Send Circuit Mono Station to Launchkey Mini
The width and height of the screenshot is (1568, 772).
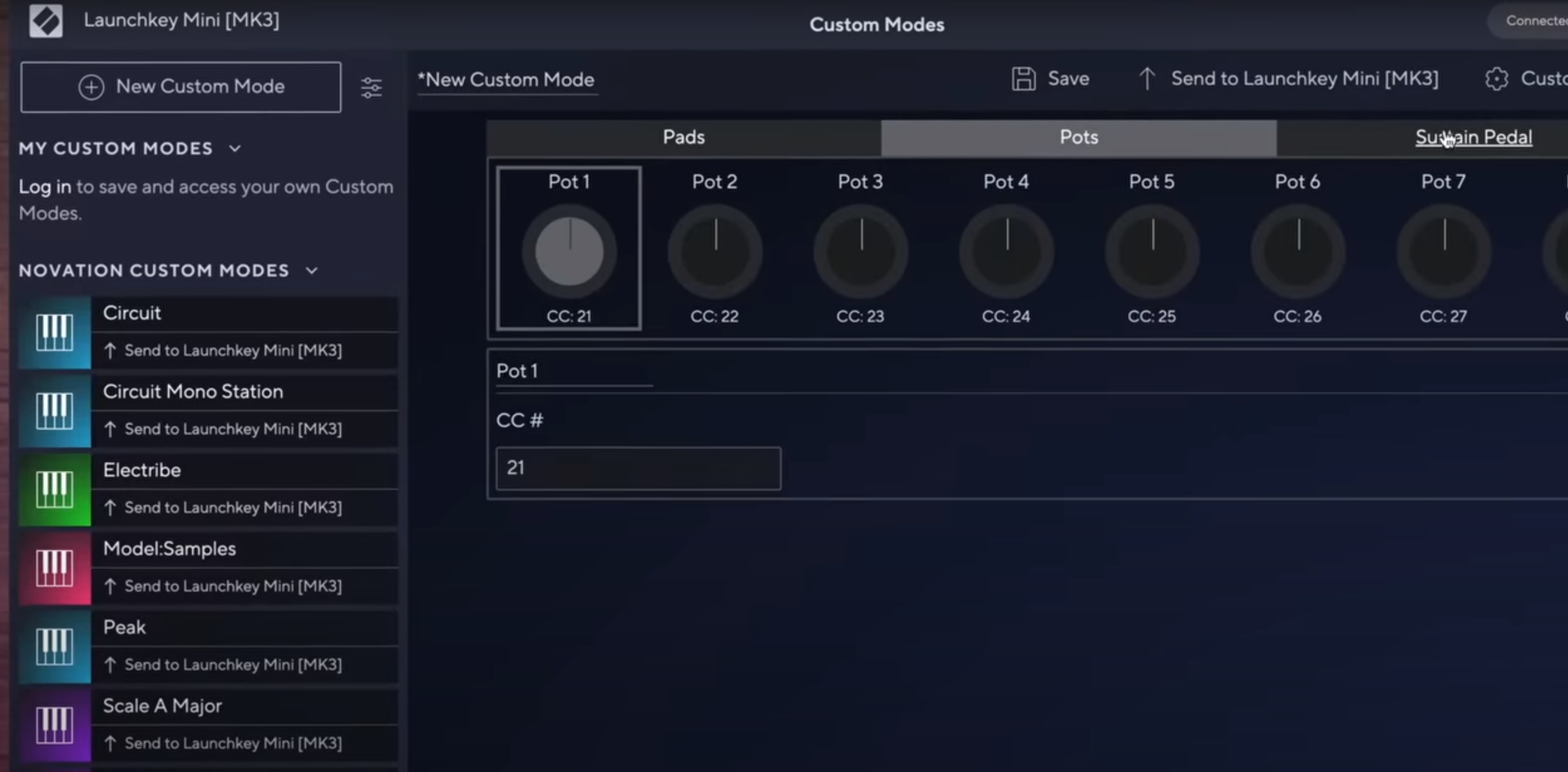tap(233, 429)
